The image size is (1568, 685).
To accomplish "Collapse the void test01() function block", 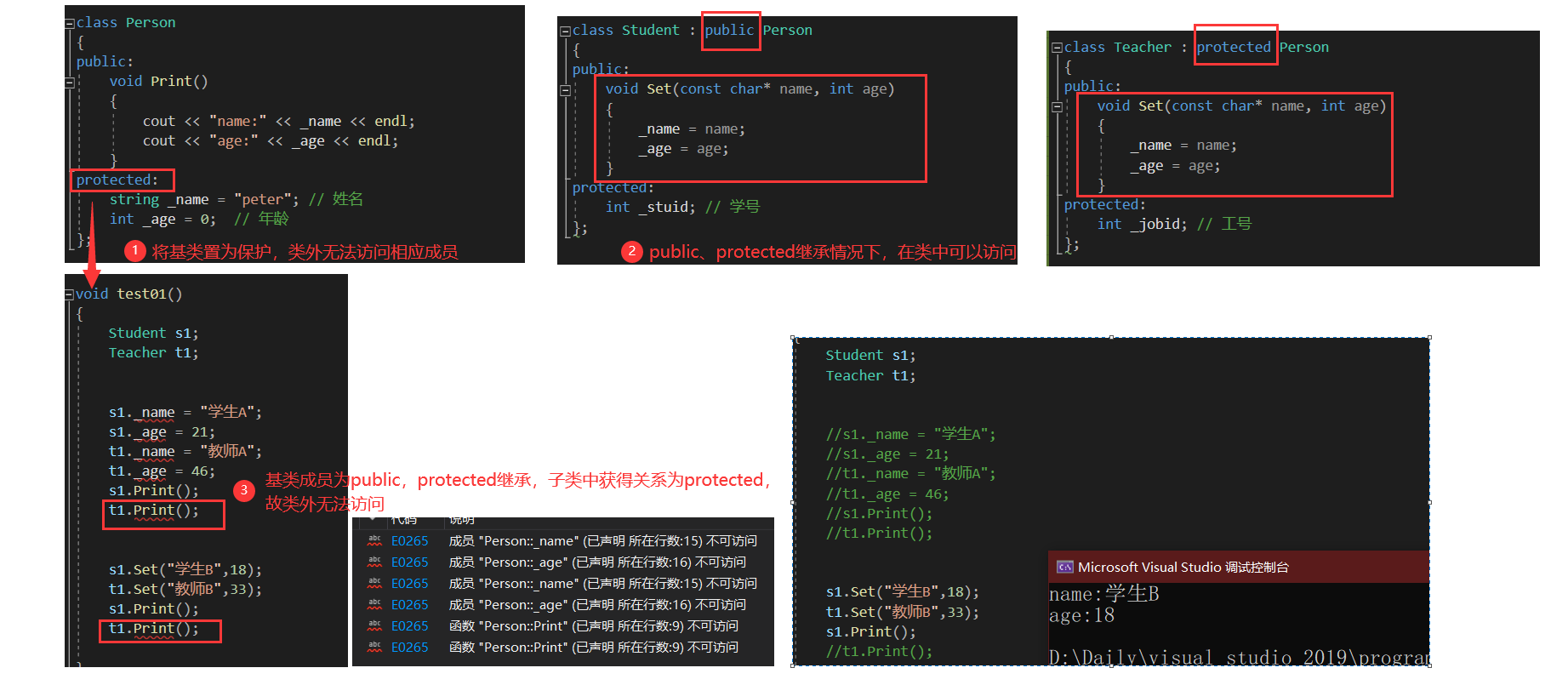I will 70,294.
